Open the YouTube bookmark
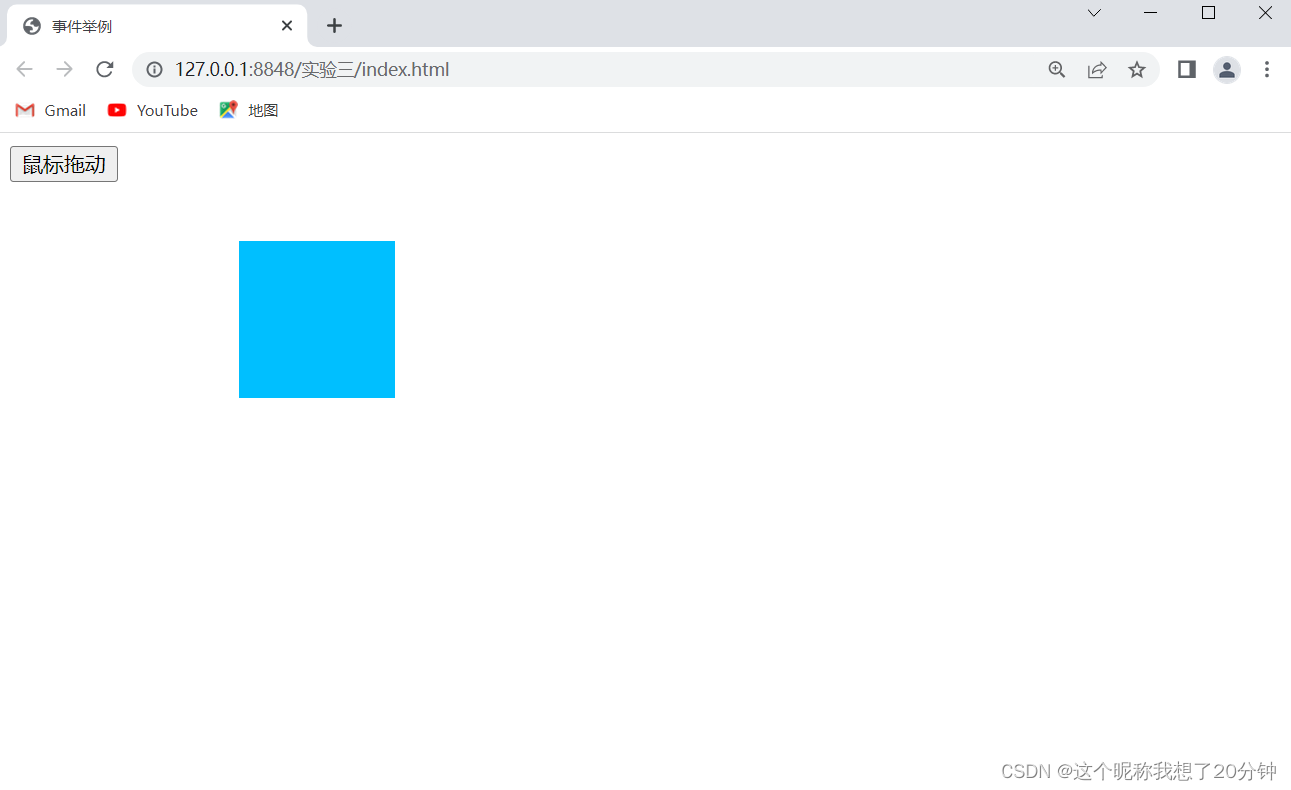 pos(153,110)
